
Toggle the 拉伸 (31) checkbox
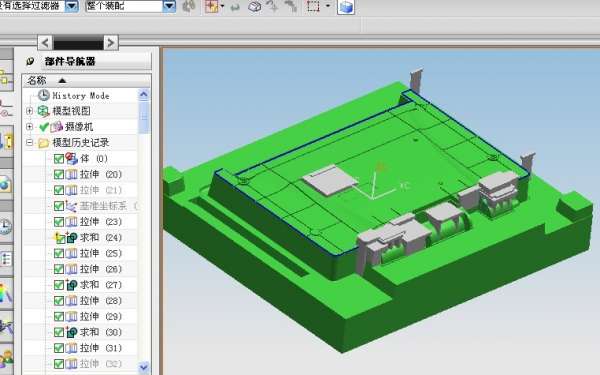[59, 348]
